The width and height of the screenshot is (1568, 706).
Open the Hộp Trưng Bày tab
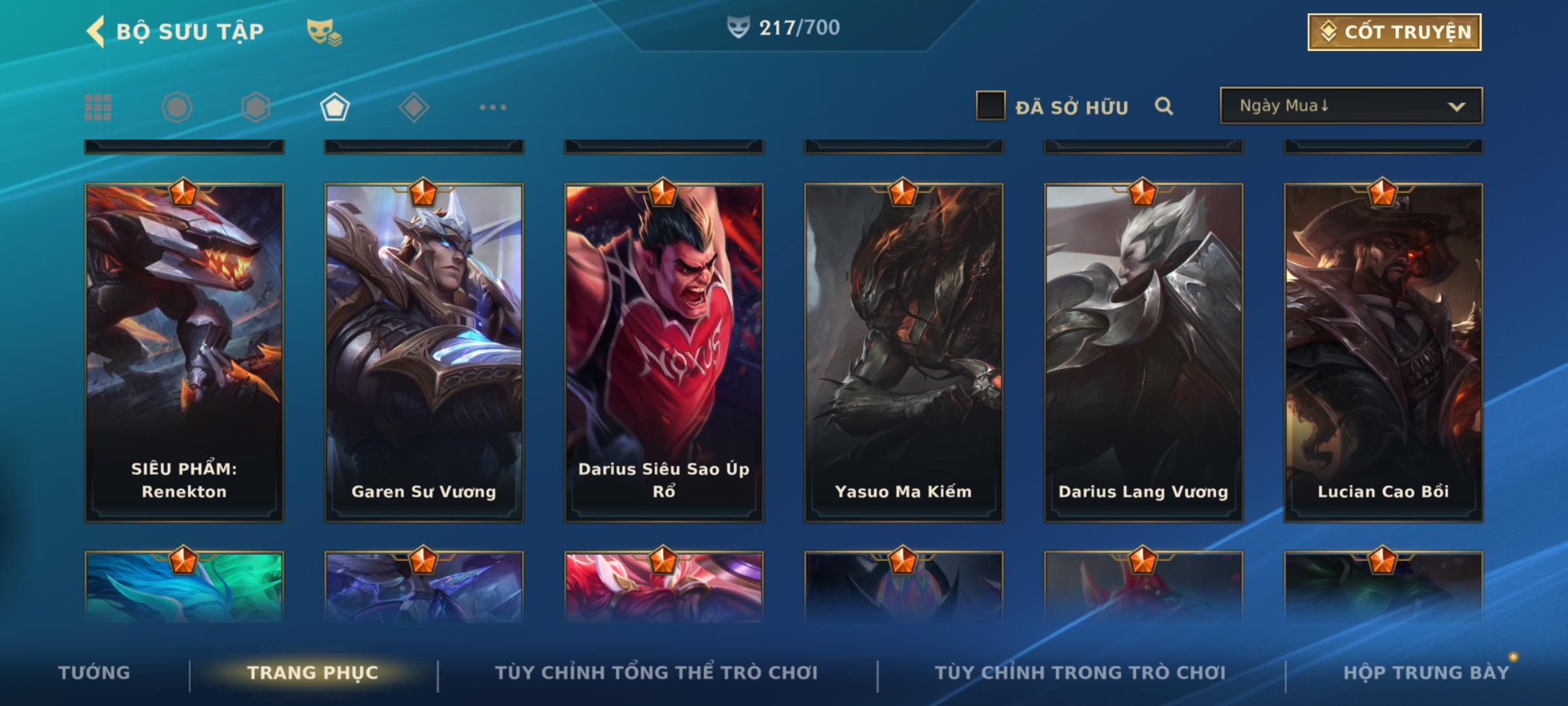[x=1426, y=673]
